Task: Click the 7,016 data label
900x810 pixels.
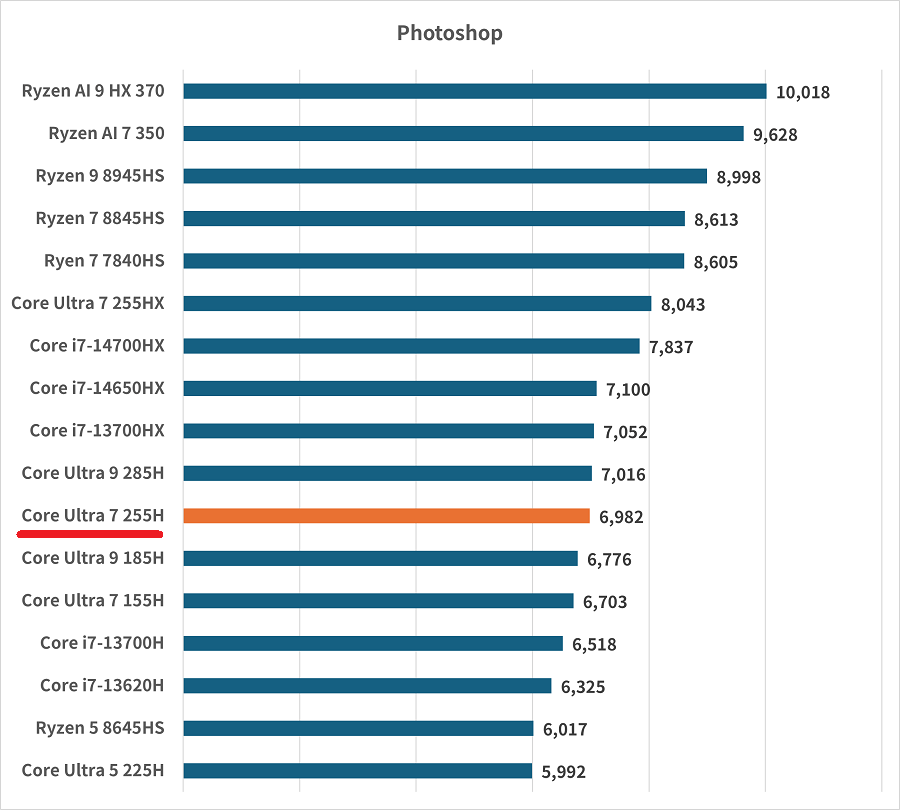Action: [623, 474]
